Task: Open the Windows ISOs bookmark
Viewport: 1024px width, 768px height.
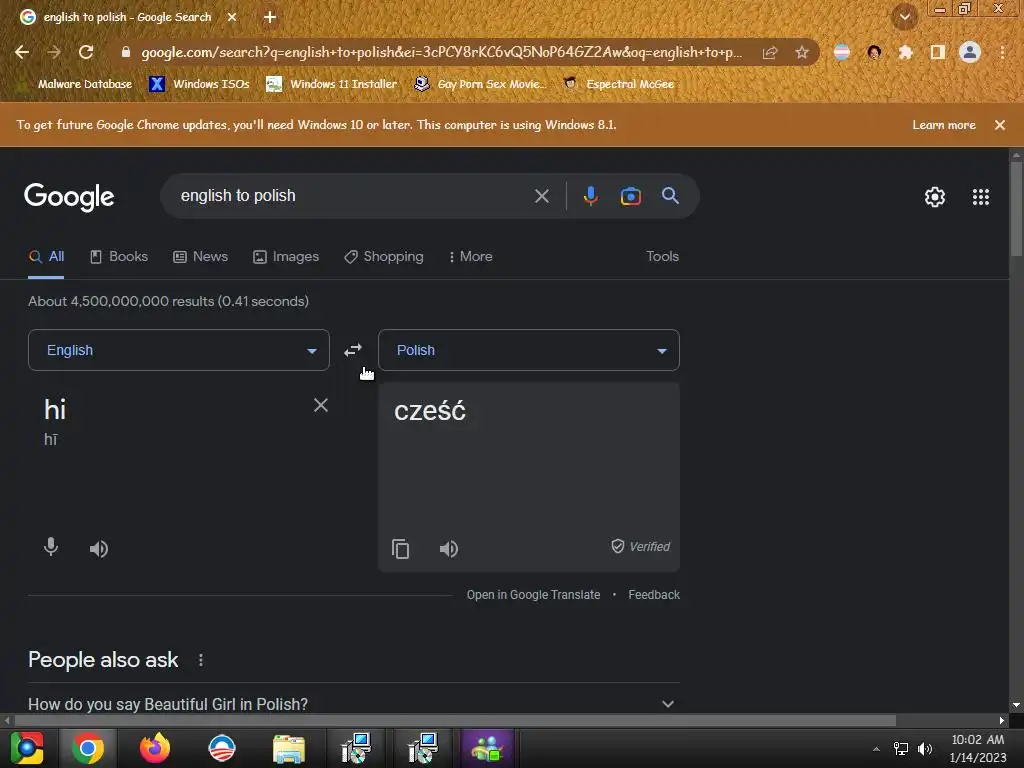Action: 200,84
